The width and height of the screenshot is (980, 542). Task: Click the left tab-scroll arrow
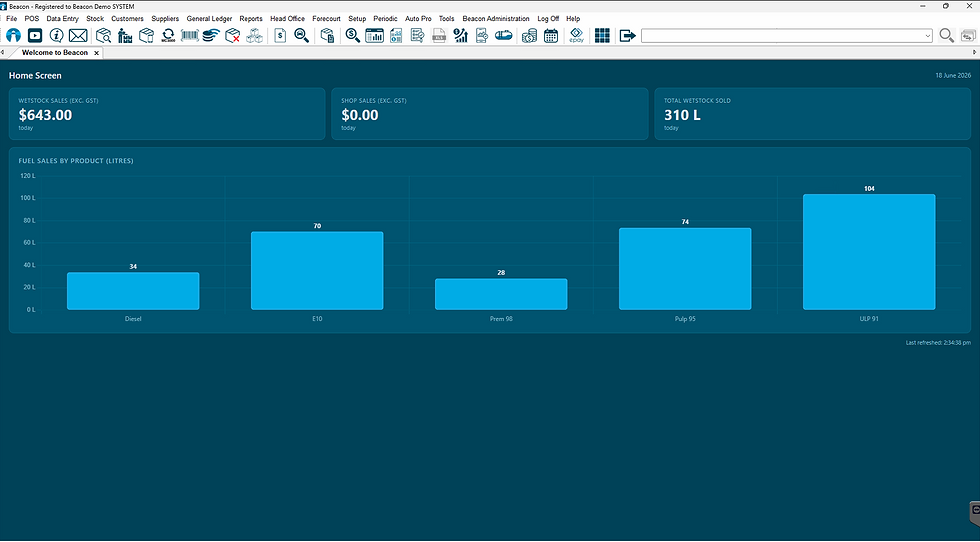click(x=3, y=53)
